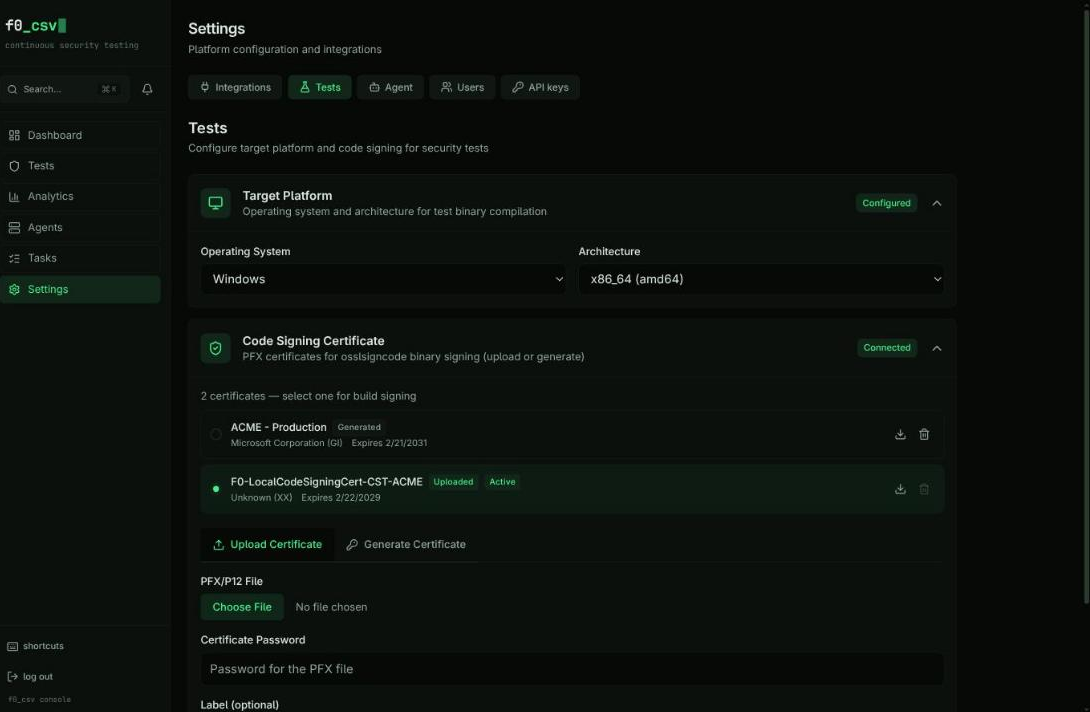
Task: Select Settings in the sidebar
Action: 81,289
